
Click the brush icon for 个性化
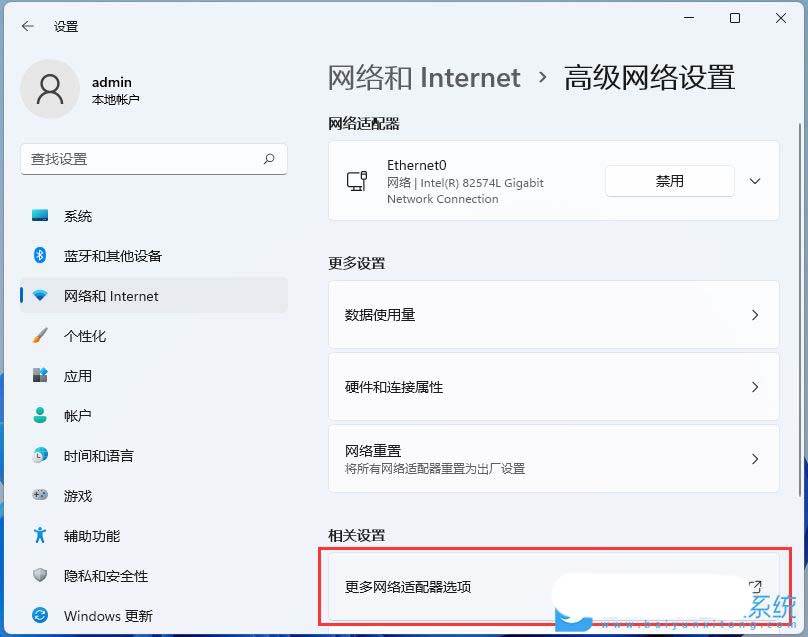pos(40,336)
